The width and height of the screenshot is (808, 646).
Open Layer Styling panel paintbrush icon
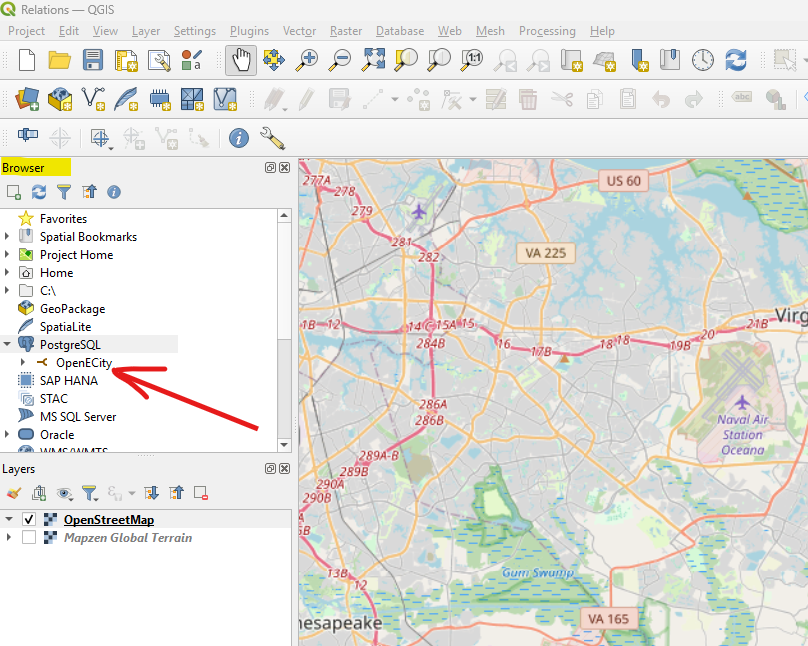13,494
